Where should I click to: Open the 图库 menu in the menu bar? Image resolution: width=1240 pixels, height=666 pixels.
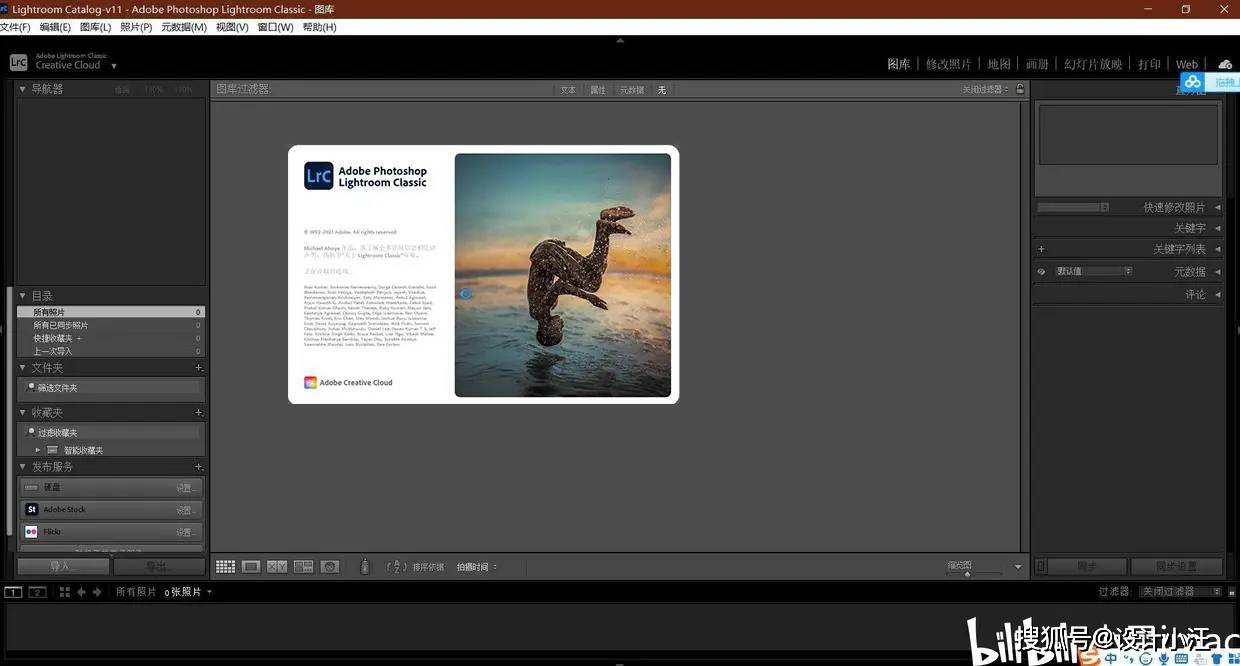pos(95,27)
